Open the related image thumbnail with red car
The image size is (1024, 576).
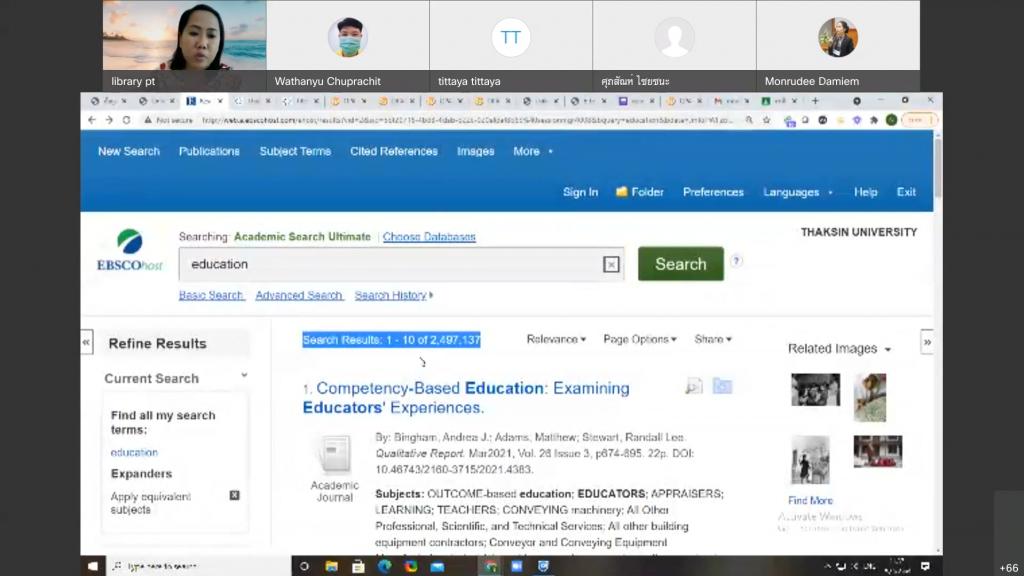pyautogui.click(x=878, y=451)
